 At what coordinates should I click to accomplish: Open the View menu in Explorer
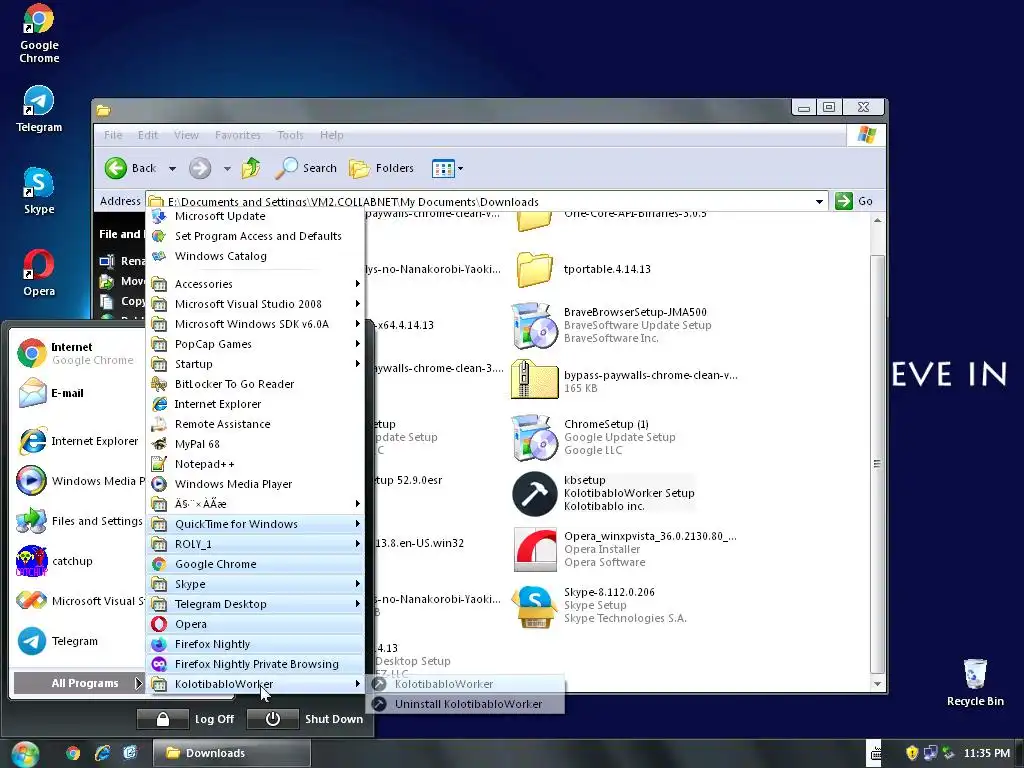(x=186, y=135)
